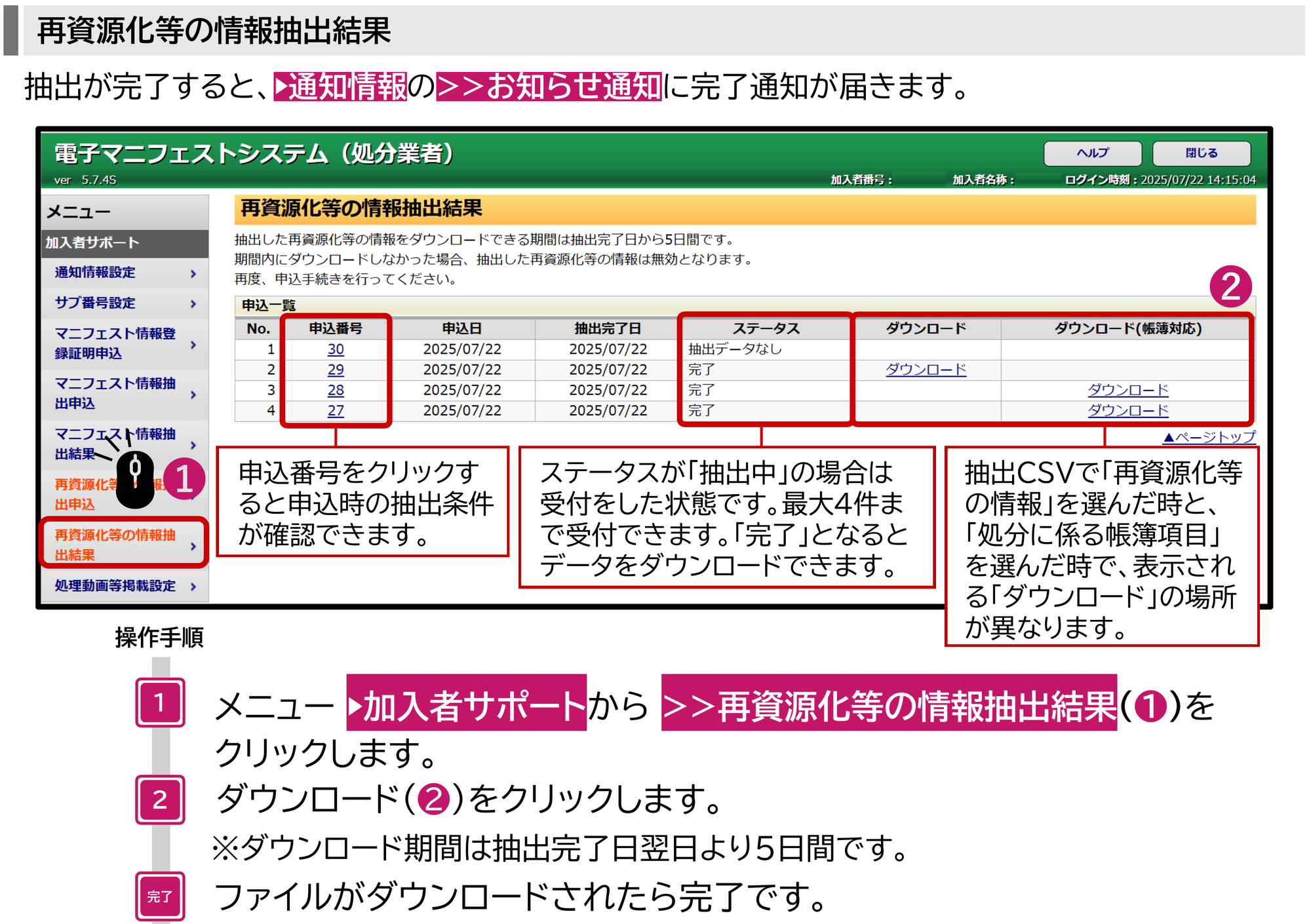
Task: Jump to top via ▲ページトップ link
Action: click(x=1209, y=436)
